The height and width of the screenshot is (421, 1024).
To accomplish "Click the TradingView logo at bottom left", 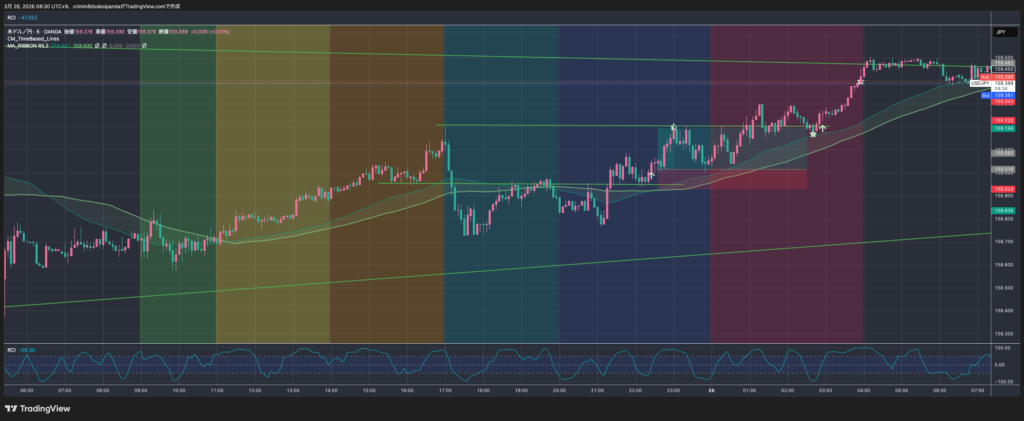I will 33,408.
